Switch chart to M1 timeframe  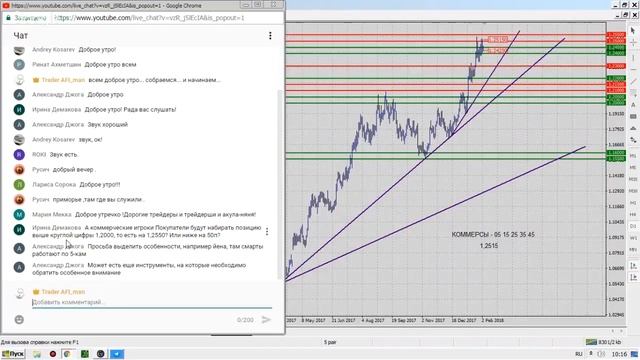click(633, 156)
